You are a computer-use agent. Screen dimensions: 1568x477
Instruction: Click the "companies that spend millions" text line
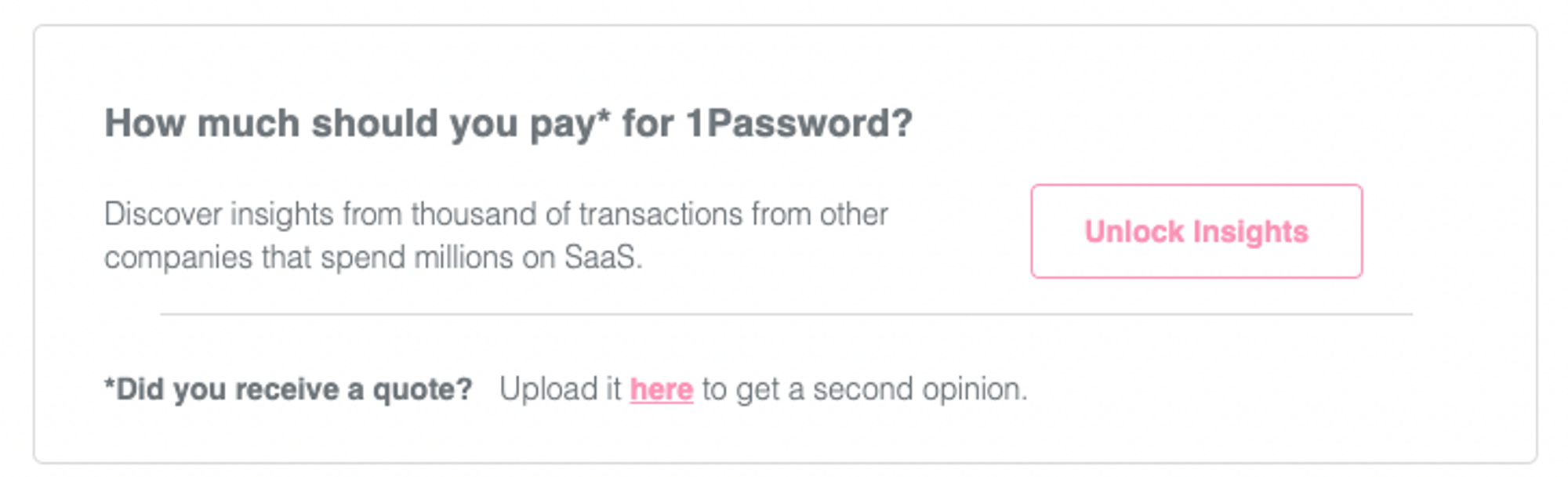[372, 257]
